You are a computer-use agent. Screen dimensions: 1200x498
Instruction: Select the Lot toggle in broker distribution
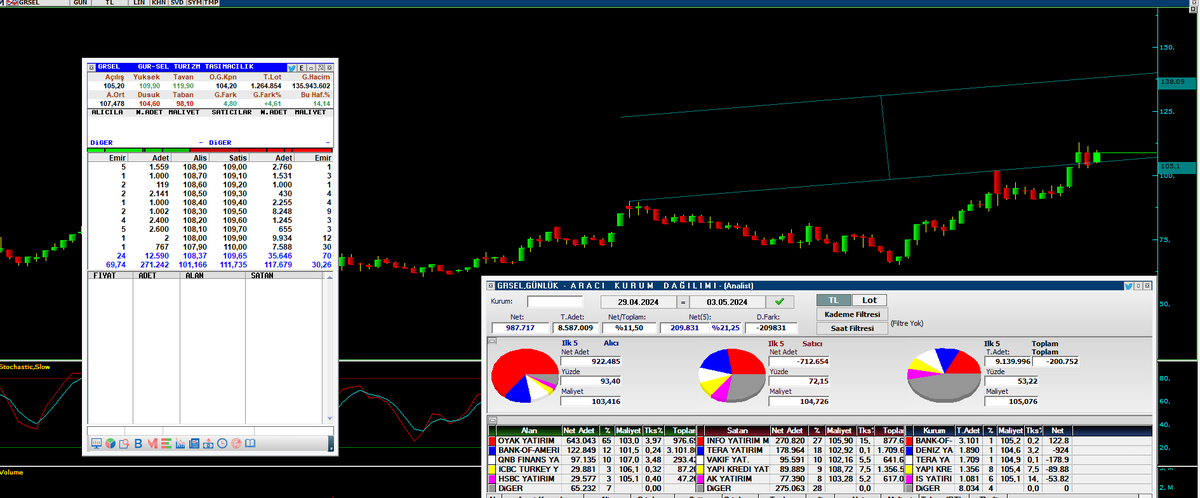click(869, 300)
